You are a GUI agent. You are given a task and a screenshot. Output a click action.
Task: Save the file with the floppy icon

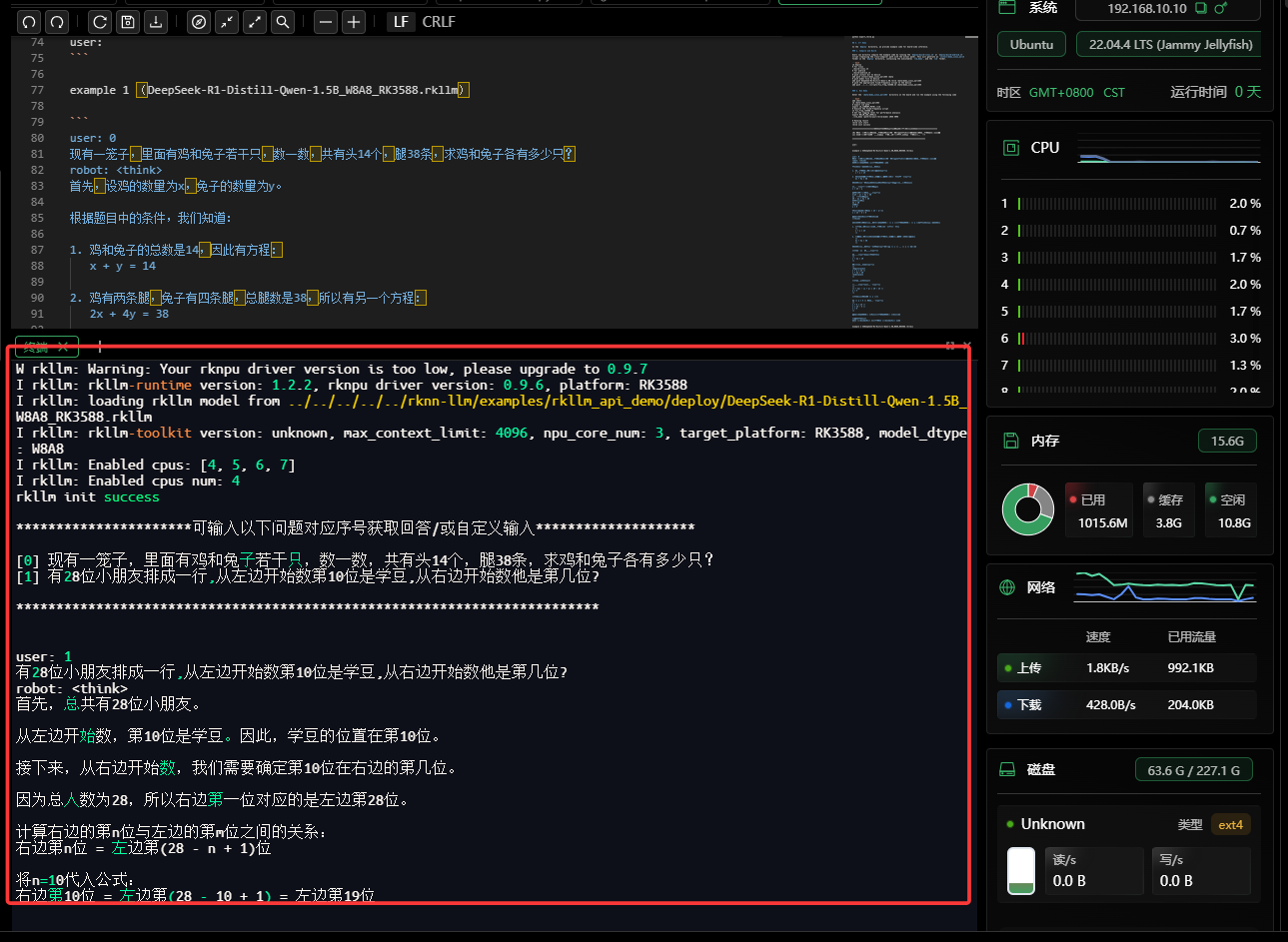(x=128, y=21)
